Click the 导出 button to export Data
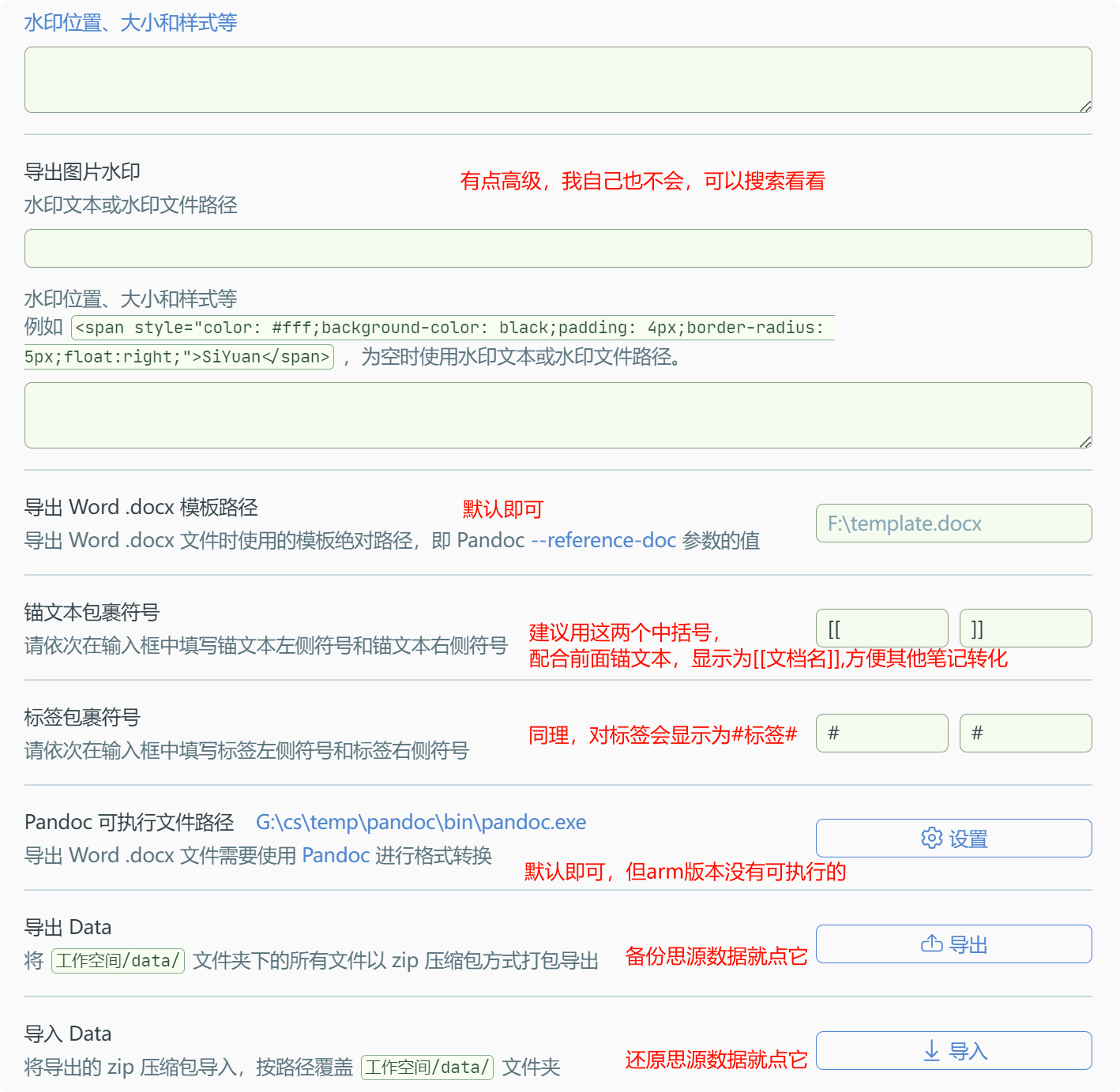1120x1092 pixels. coord(953,944)
